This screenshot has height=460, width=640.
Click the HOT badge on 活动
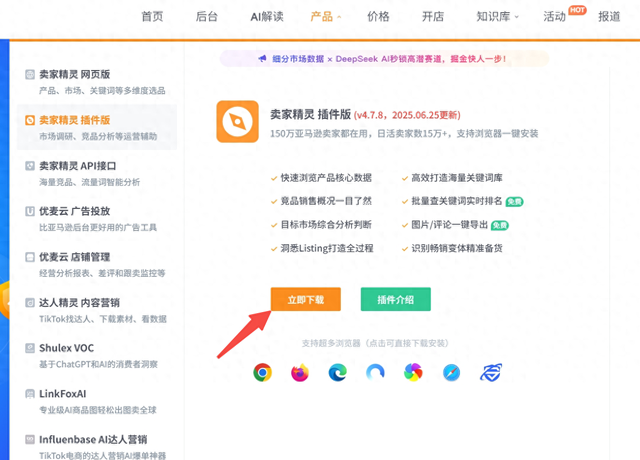tap(577, 10)
